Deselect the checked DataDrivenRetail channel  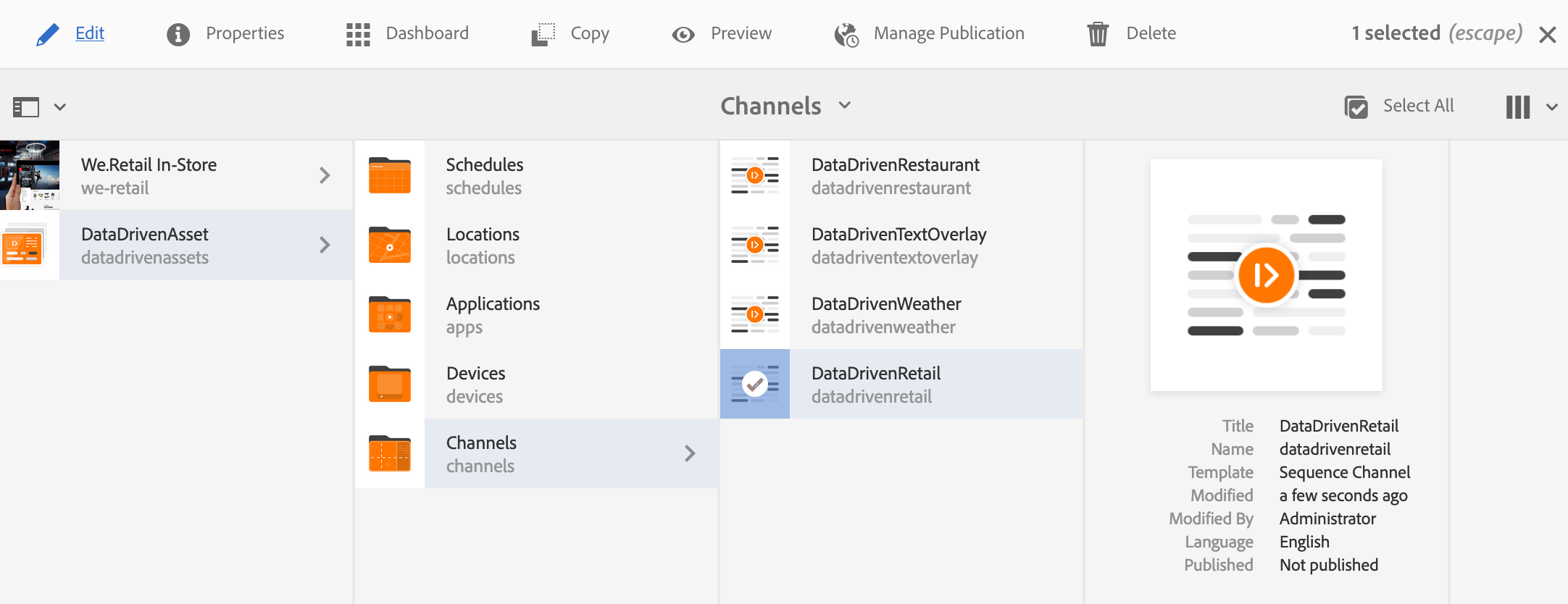coord(755,384)
